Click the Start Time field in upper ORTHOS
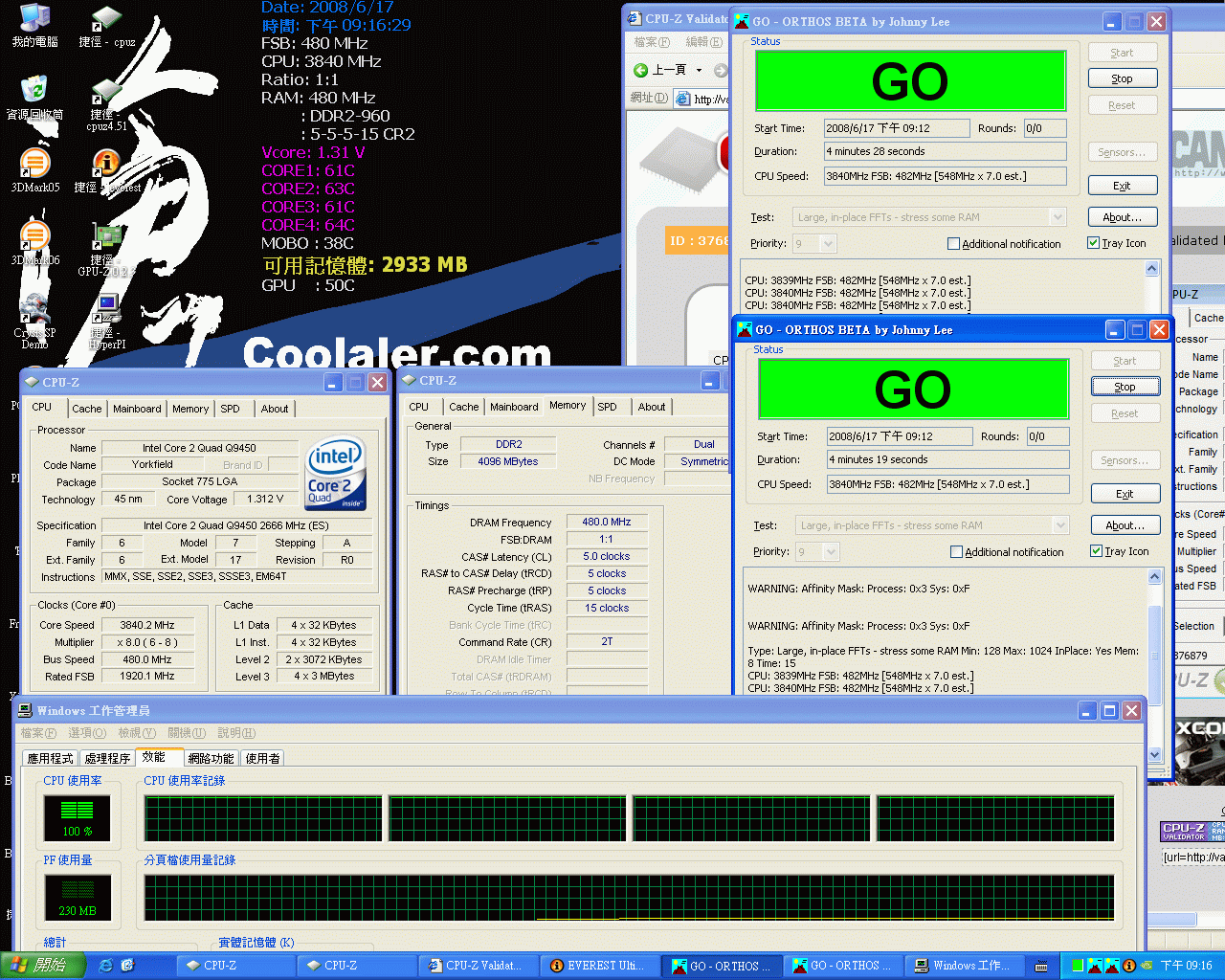Viewport: 1225px width, 980px height. [x=897, y=128]
